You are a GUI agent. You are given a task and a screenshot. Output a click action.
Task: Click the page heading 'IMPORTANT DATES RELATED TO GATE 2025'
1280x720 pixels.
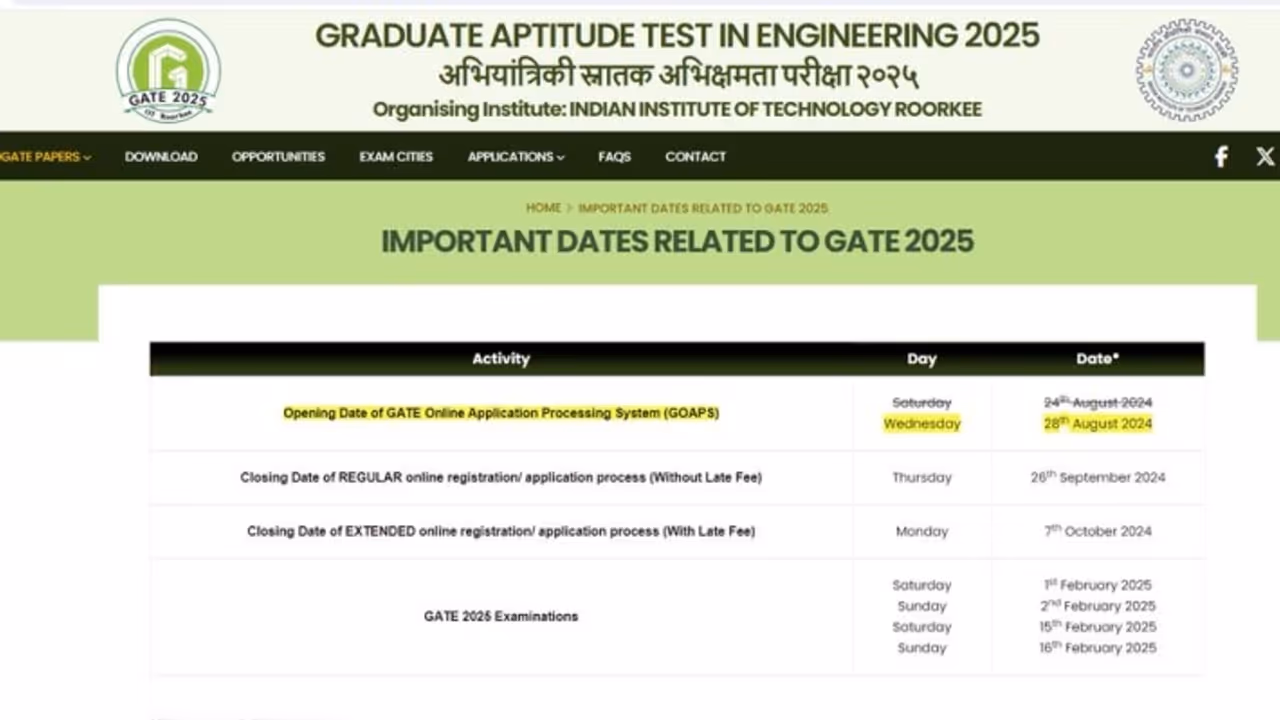677,242
